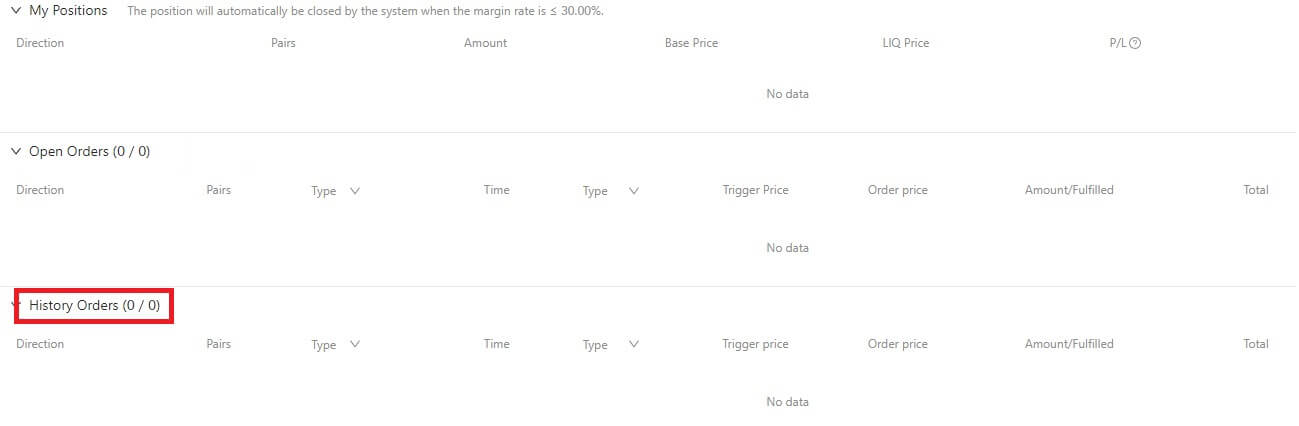
Task: Click Amount/Fulfilled header in Open Orders
Action: coord(1069,190)
